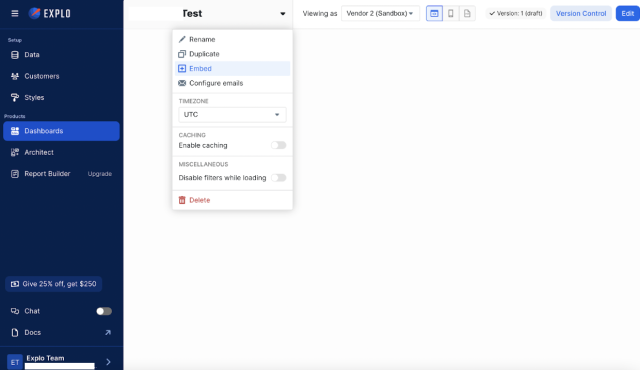Choose Embed from the menu
Screen dimensions: 640x370
coord(232,69)
